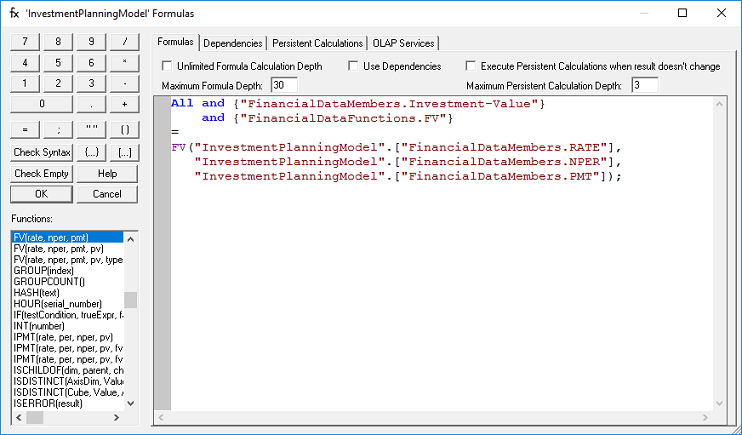Viewport: 742px width, 435px height.
Task: Click the keypad button 7
Action: pos(25,42)
